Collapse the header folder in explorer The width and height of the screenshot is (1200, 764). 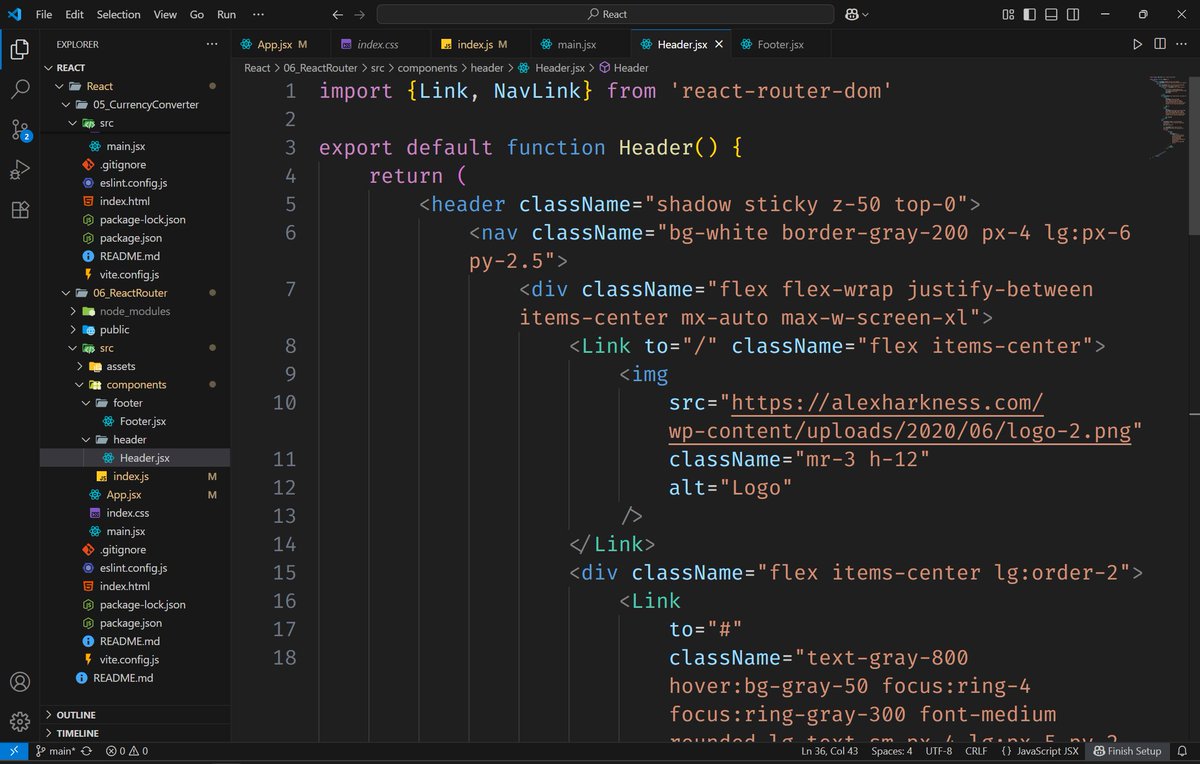130,440
